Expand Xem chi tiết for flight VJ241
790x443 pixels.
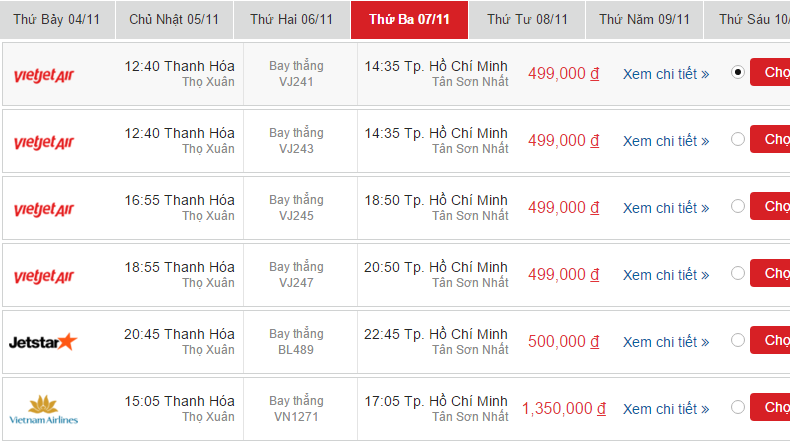point(666,74)
